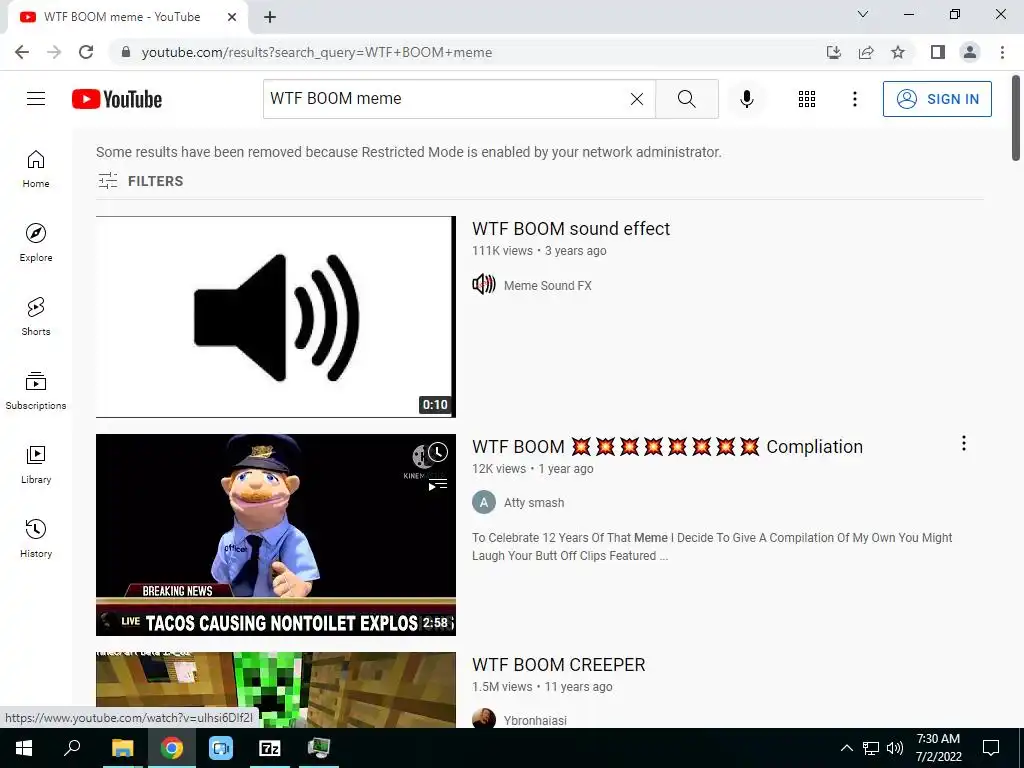Visit the Atty smash channel name
1024x768 pixels.
(534, 503)
